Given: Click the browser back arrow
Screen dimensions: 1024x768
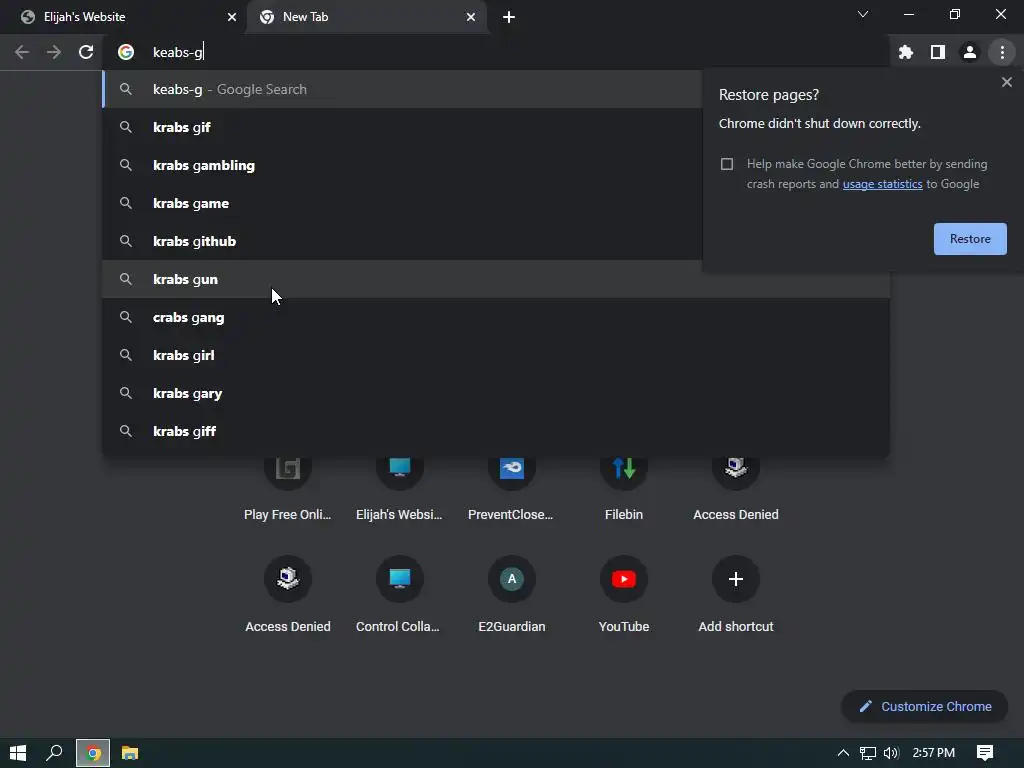Looking at the screenshot, I should 22,52.
